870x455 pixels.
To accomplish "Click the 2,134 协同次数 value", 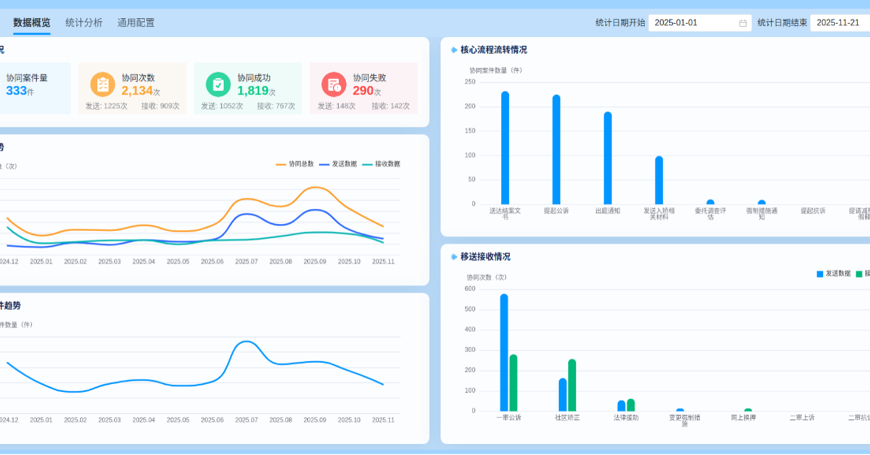I will [x=137, y=91].
